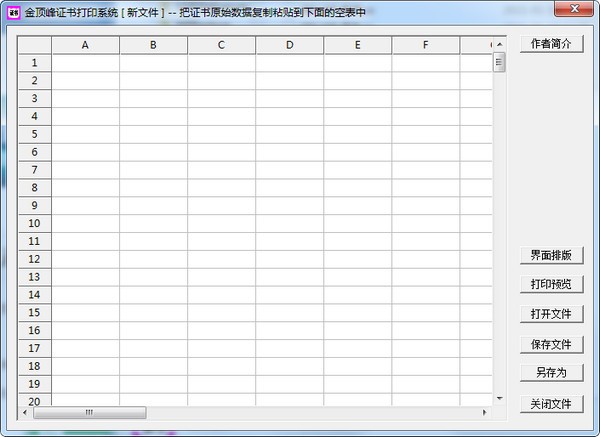Select row header 15
This screenshot has width=600, height=437.
(35, 313)
